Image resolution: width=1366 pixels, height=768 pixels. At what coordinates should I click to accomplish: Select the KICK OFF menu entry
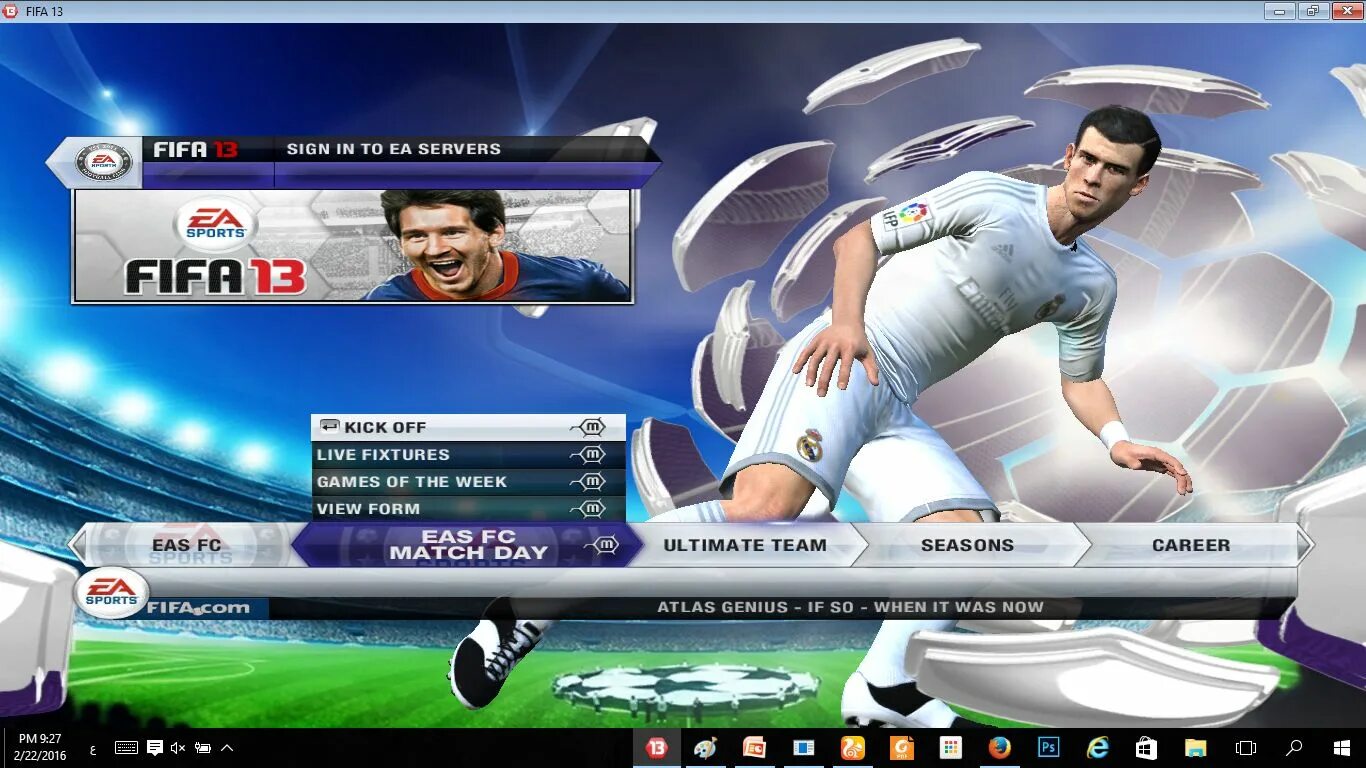(x=468, y=427)
